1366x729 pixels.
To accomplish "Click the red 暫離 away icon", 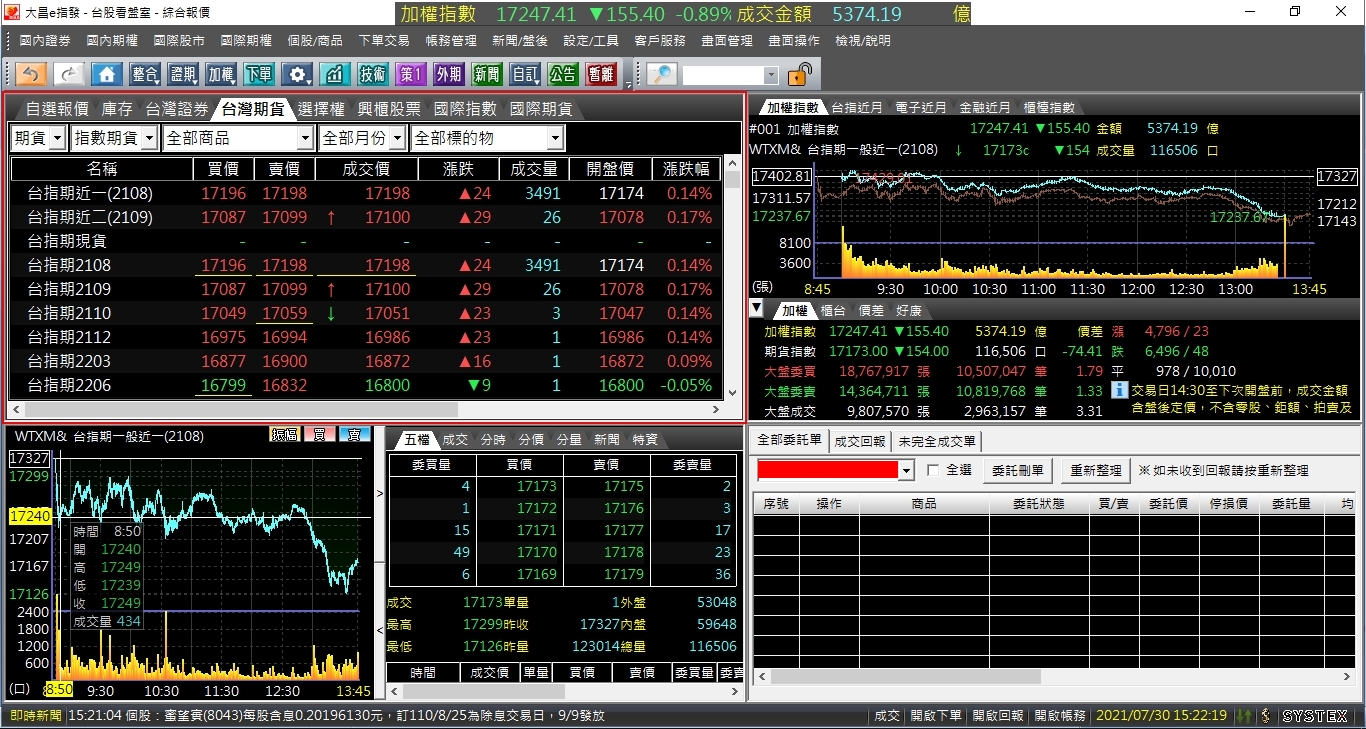I will click(x=601, y=74).
